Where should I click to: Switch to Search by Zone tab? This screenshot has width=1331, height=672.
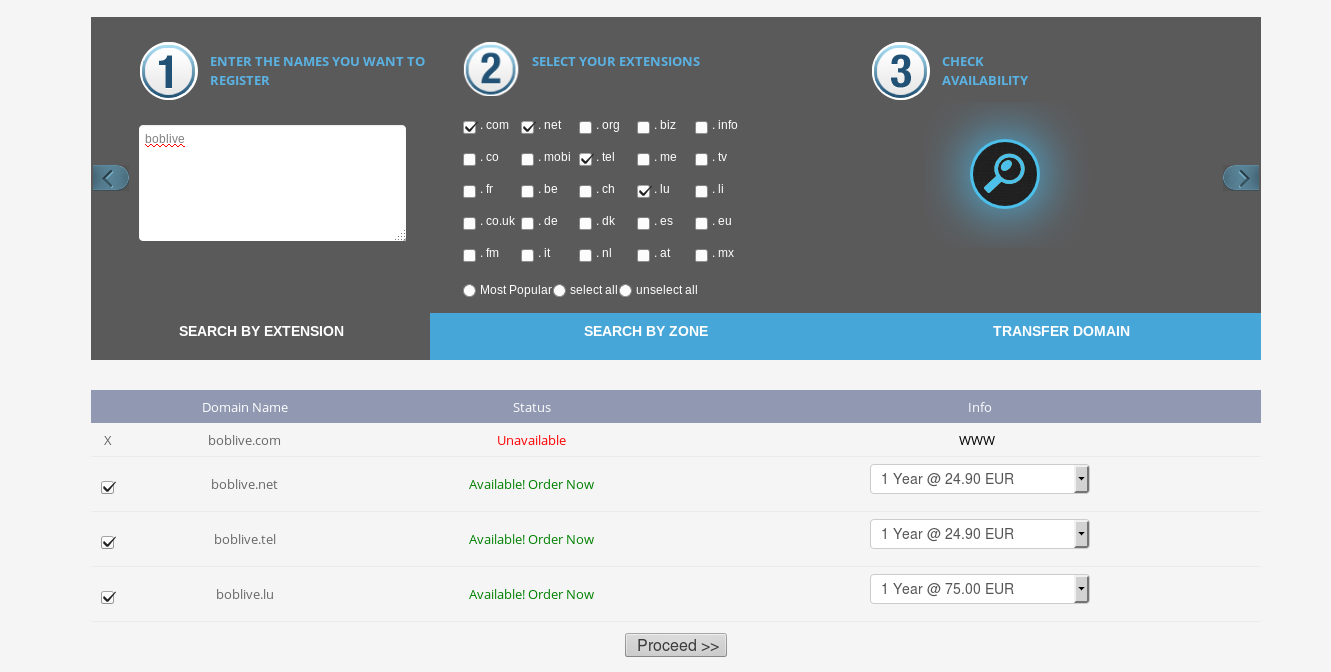point(646,336)
